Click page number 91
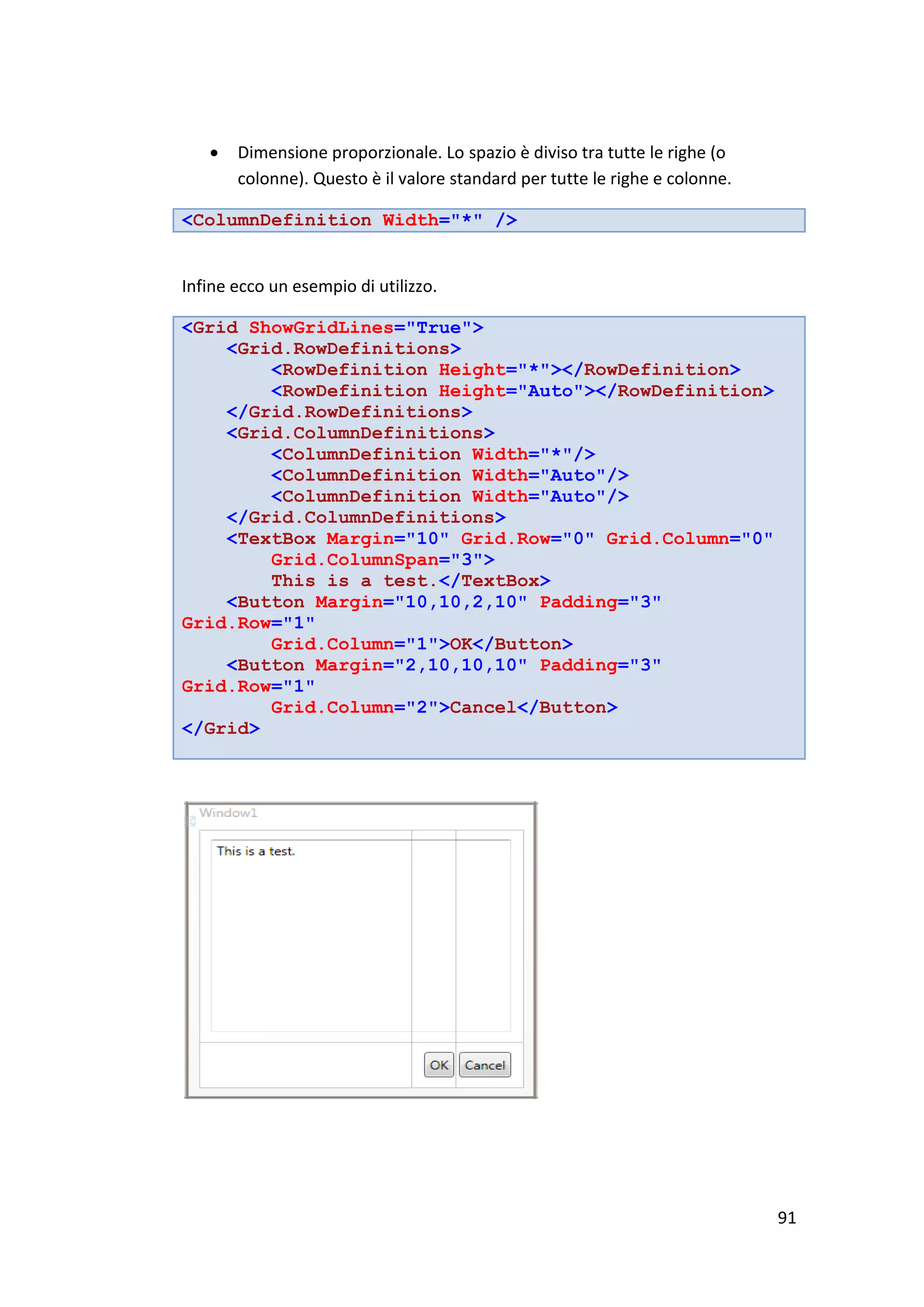924x1307 pixels. (786, 1217)
